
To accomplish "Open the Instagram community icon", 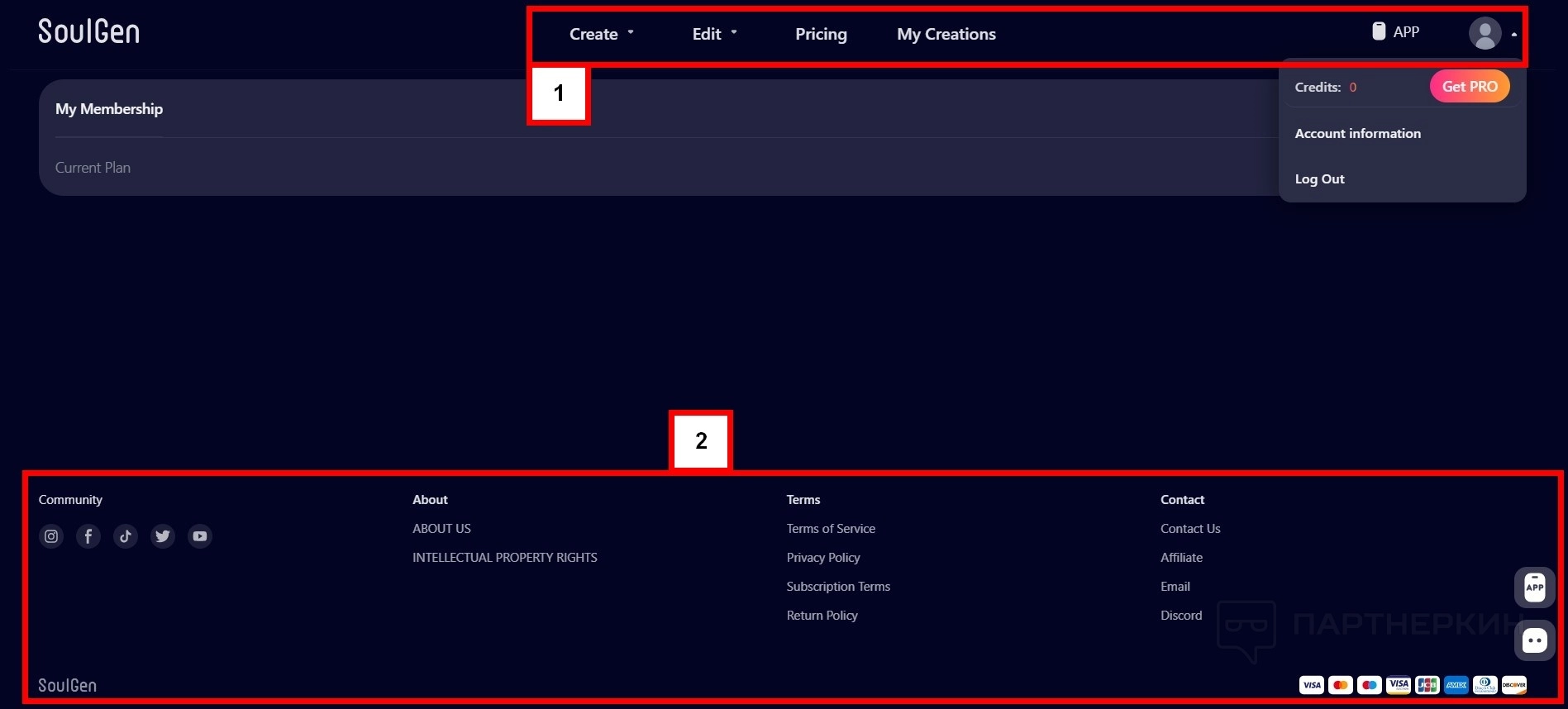I will [51, 536].
